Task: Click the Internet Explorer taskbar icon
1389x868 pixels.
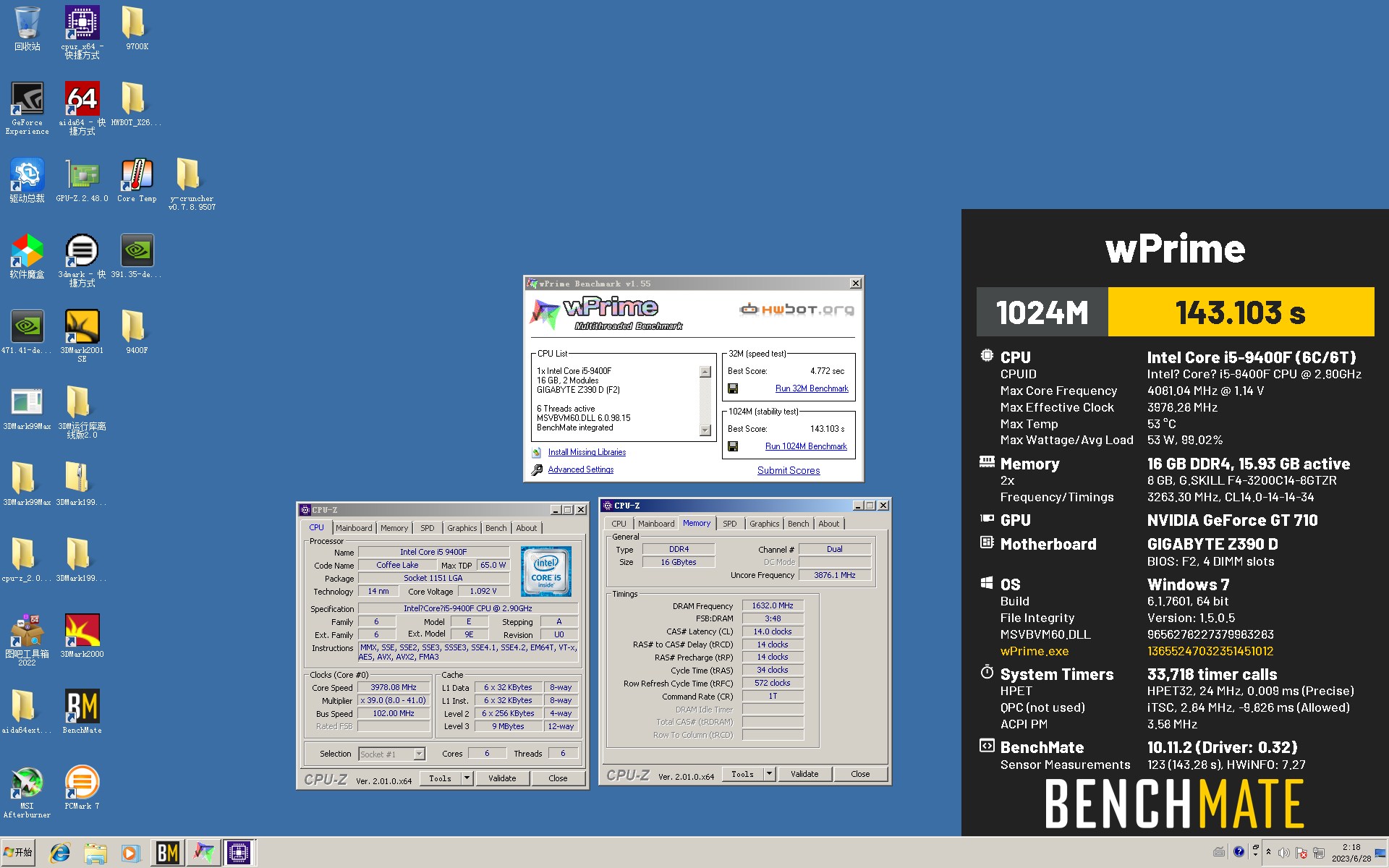Action: [x=59, y=854]
